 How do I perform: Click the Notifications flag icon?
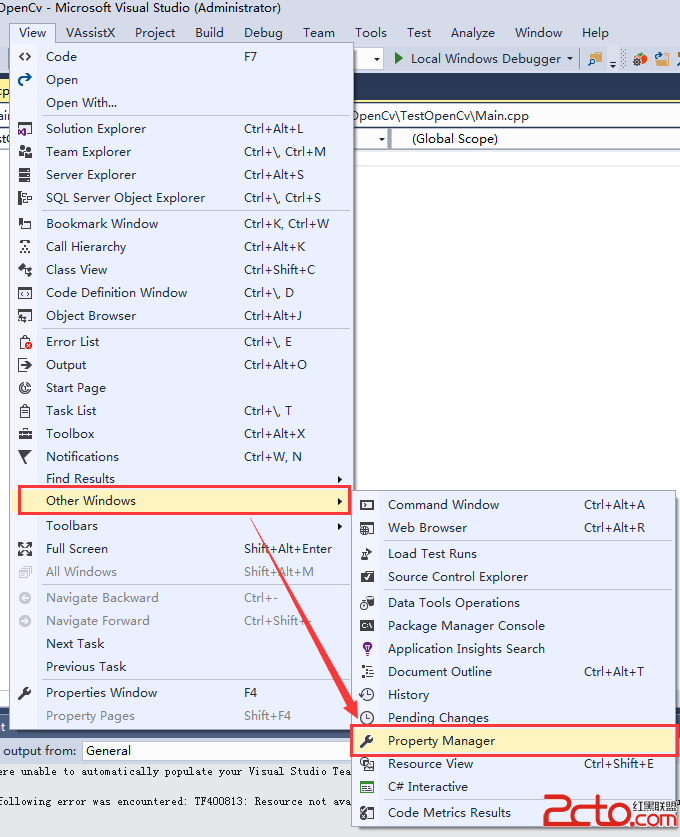25,456
